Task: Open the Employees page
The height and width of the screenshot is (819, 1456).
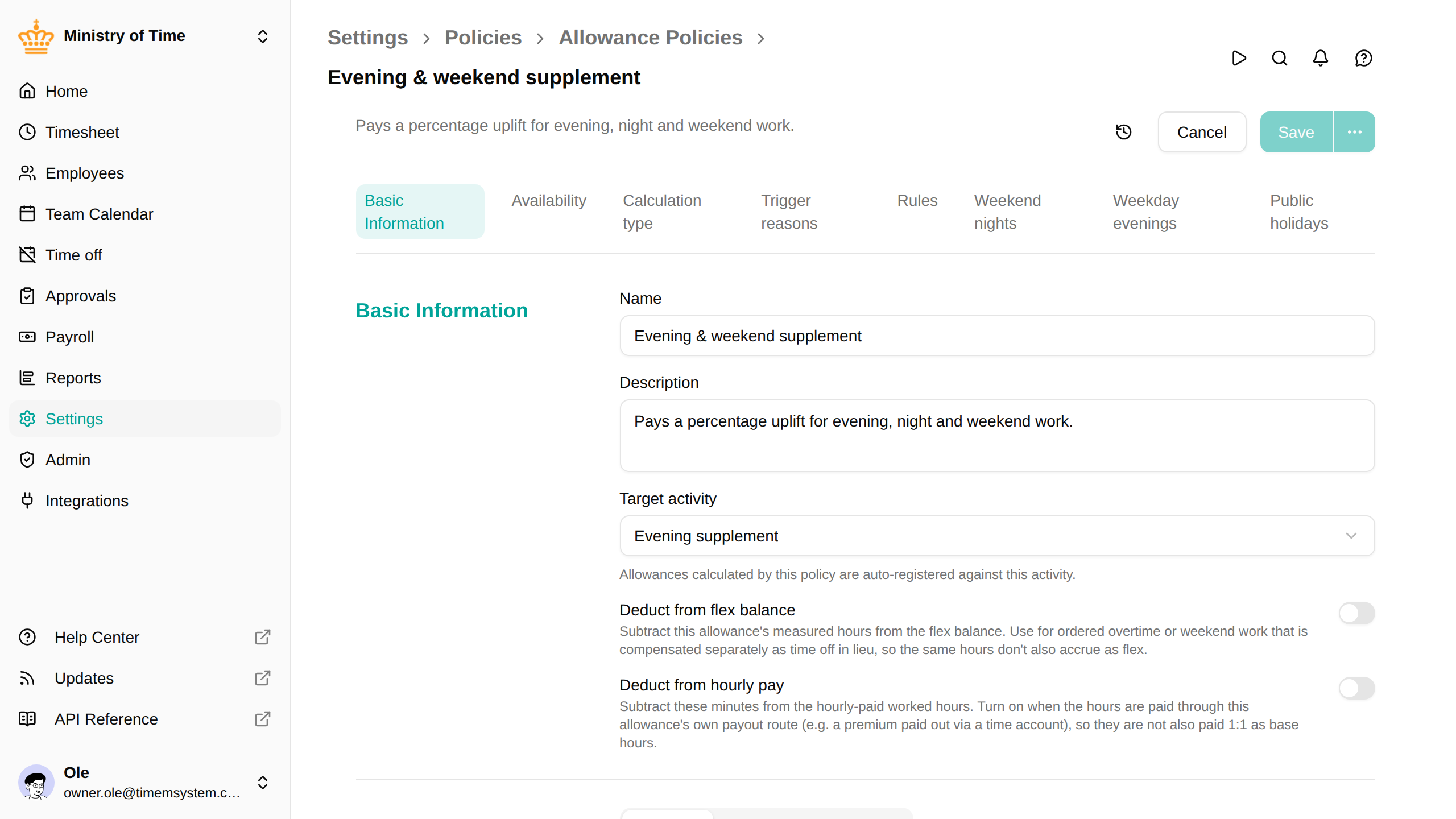Action: click(145, 173)
